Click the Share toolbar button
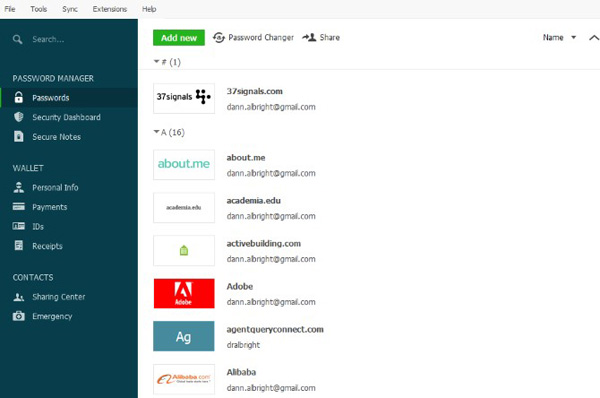 pyautogui.click(x=321, y=38)
